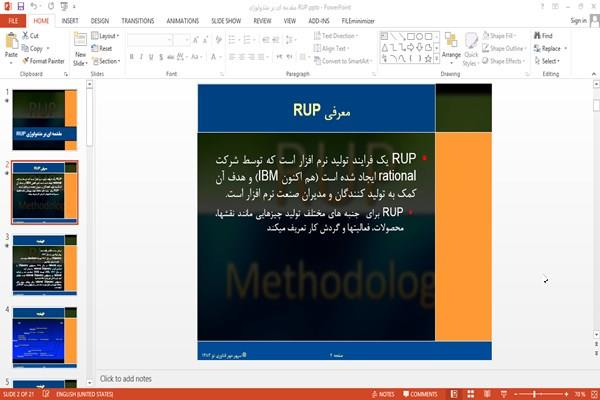Open the Drawing dialog launcher
Viewport: 600px width, 400px height.
pyautogui.click(x=527, y=74)
